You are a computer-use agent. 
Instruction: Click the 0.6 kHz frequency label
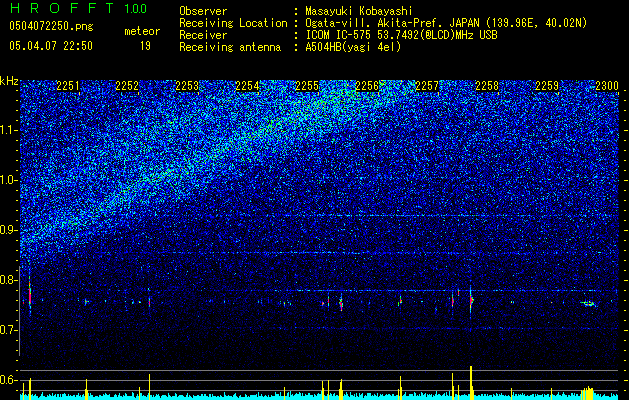point(9,380)
